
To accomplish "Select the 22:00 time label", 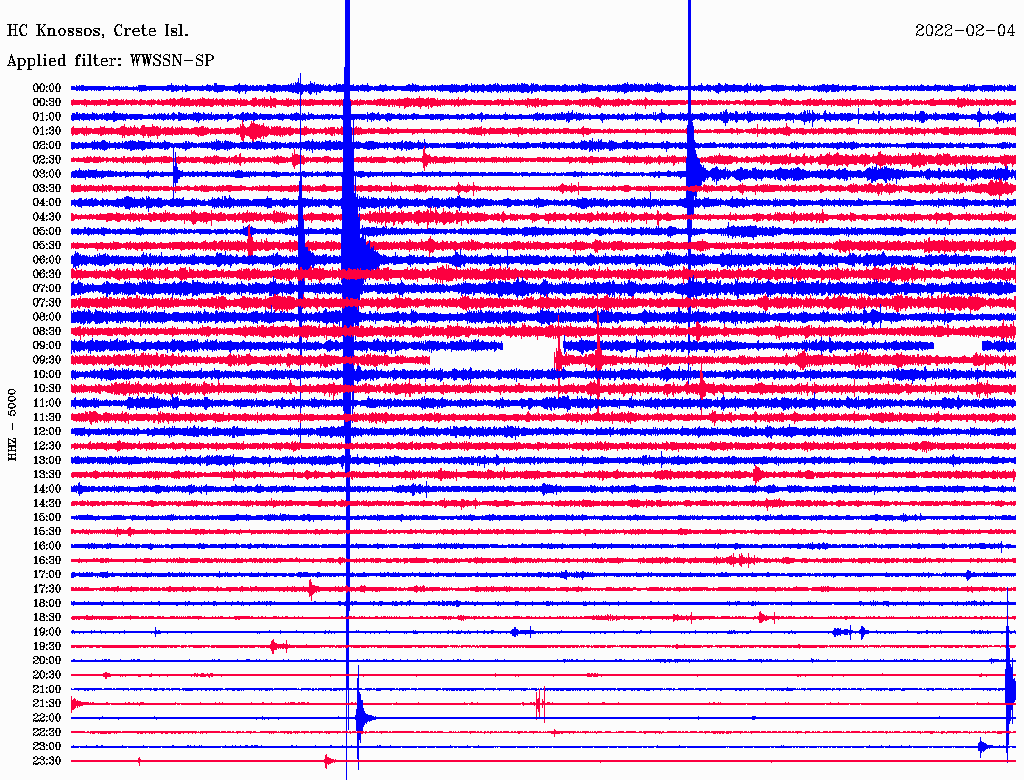I will coord(47,718).
